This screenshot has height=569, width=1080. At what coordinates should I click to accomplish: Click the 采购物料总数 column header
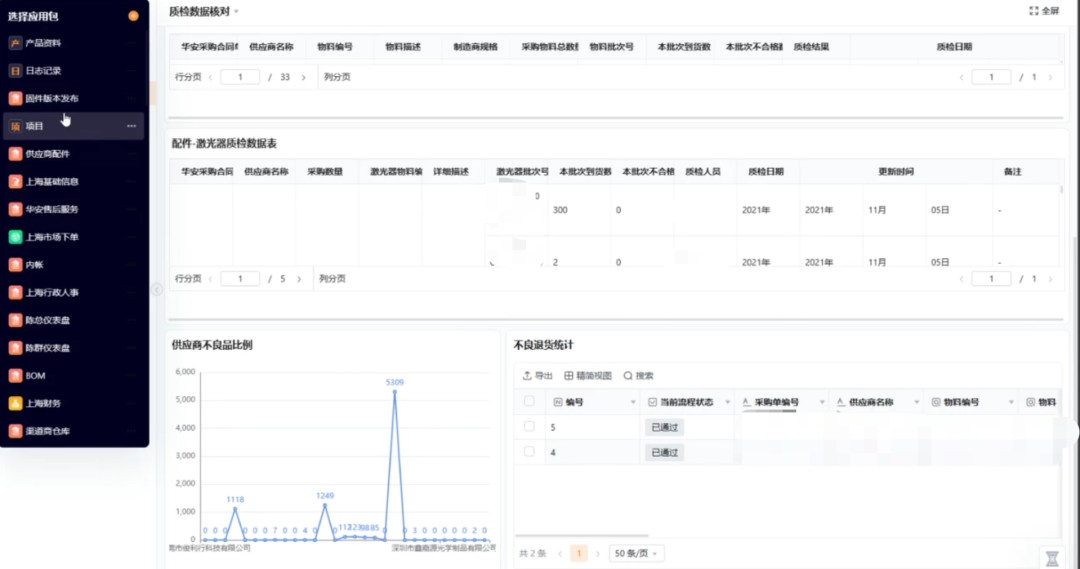pyautogui.click(x=550, y=47)
